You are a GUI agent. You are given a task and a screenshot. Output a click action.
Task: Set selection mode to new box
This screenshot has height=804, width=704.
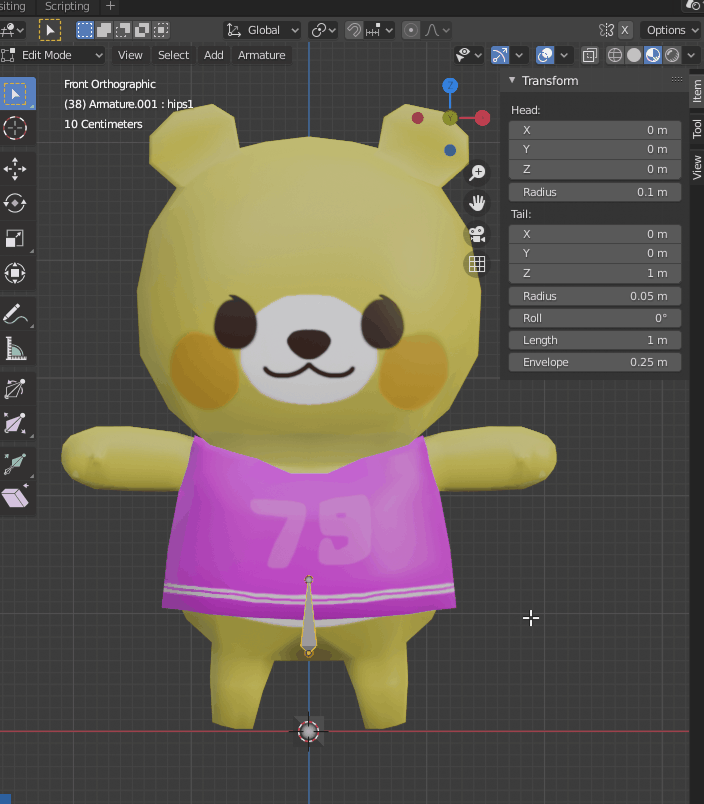point(85,30)
